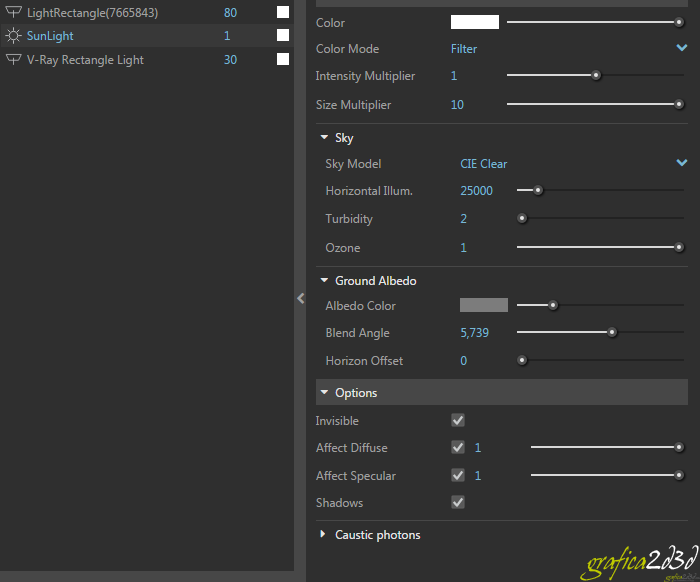700x582 pixels.
Task: Click the panel collapse arrow on divider
Action: click(300, 298)
